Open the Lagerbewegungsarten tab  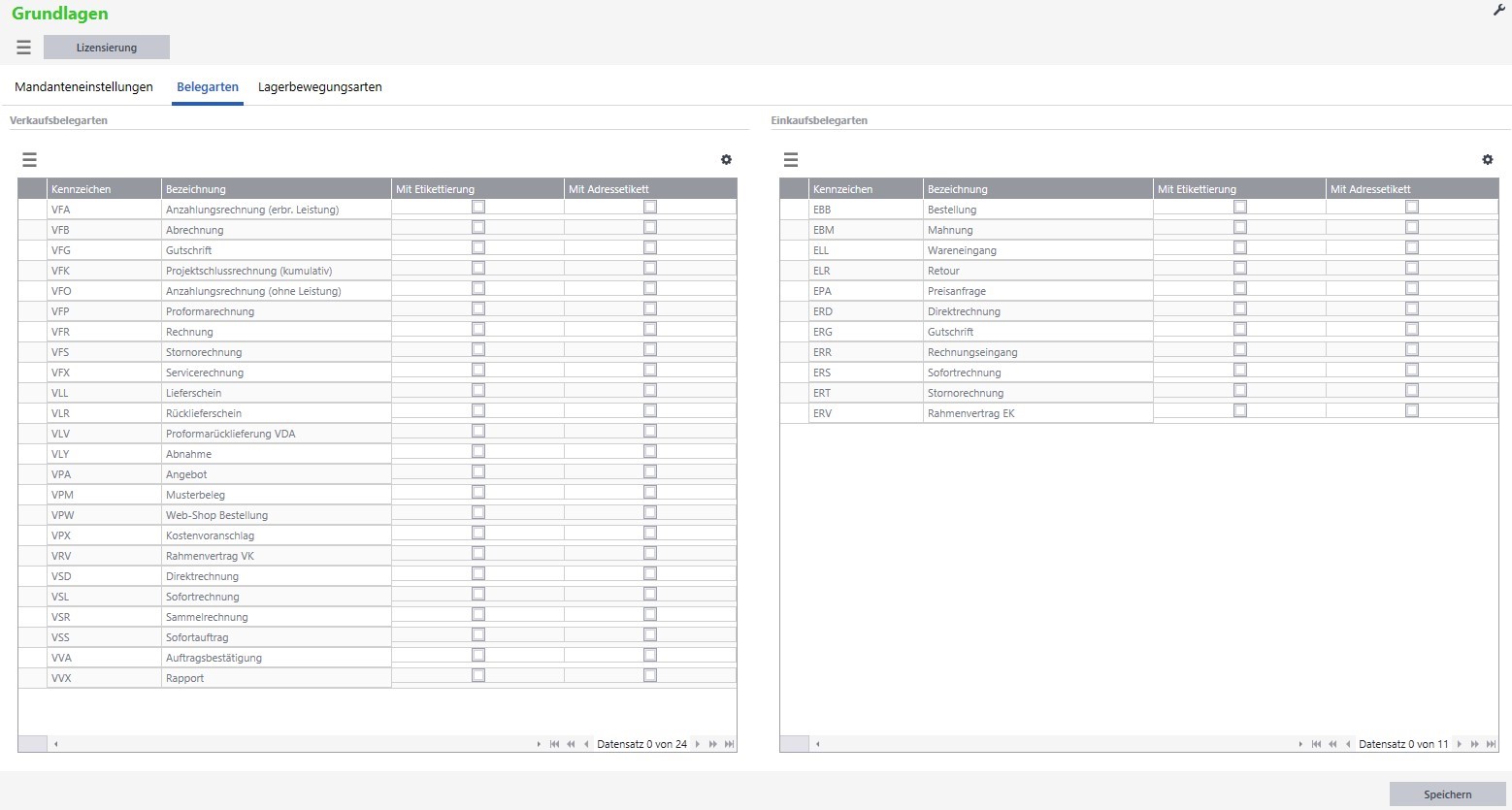point(319,87)
